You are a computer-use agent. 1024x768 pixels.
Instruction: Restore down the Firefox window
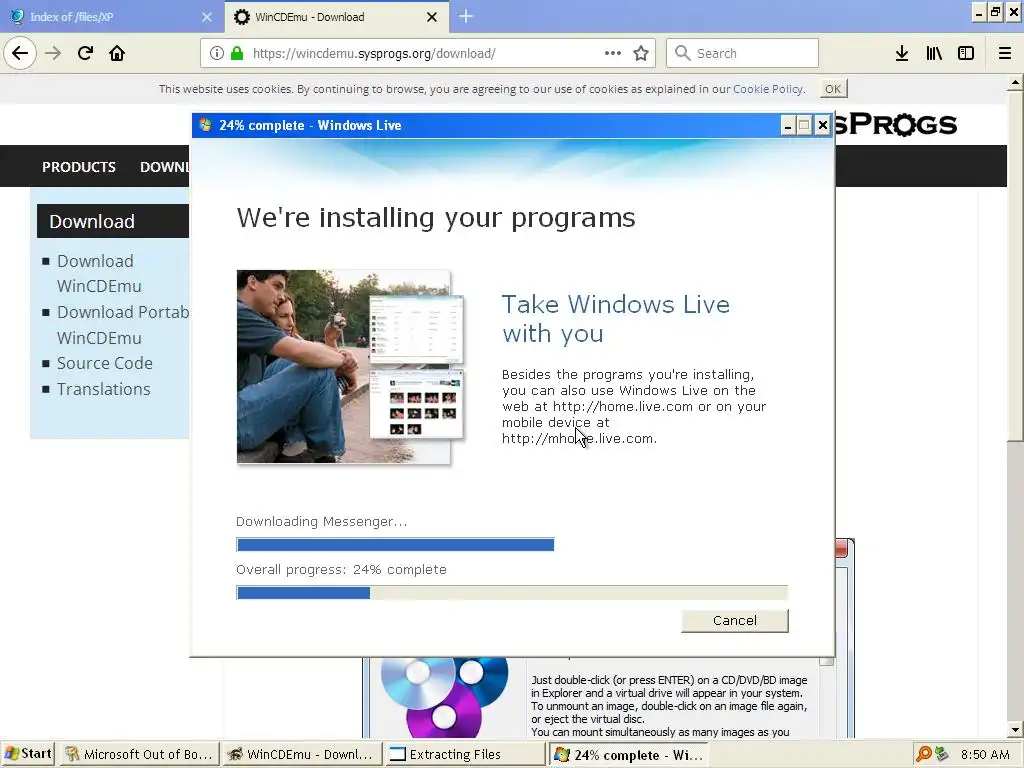click(995, 12)
